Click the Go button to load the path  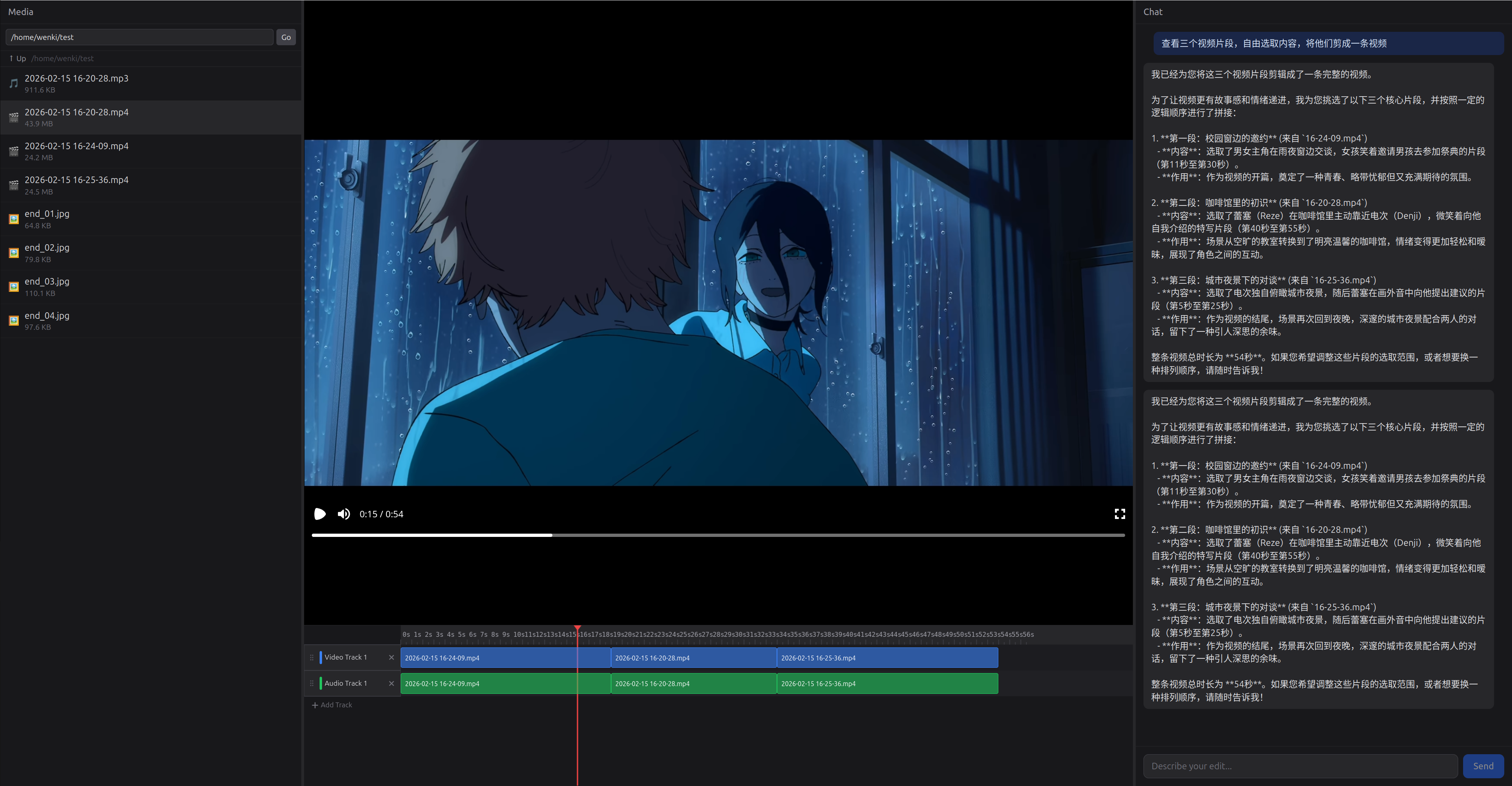[286, 37]
